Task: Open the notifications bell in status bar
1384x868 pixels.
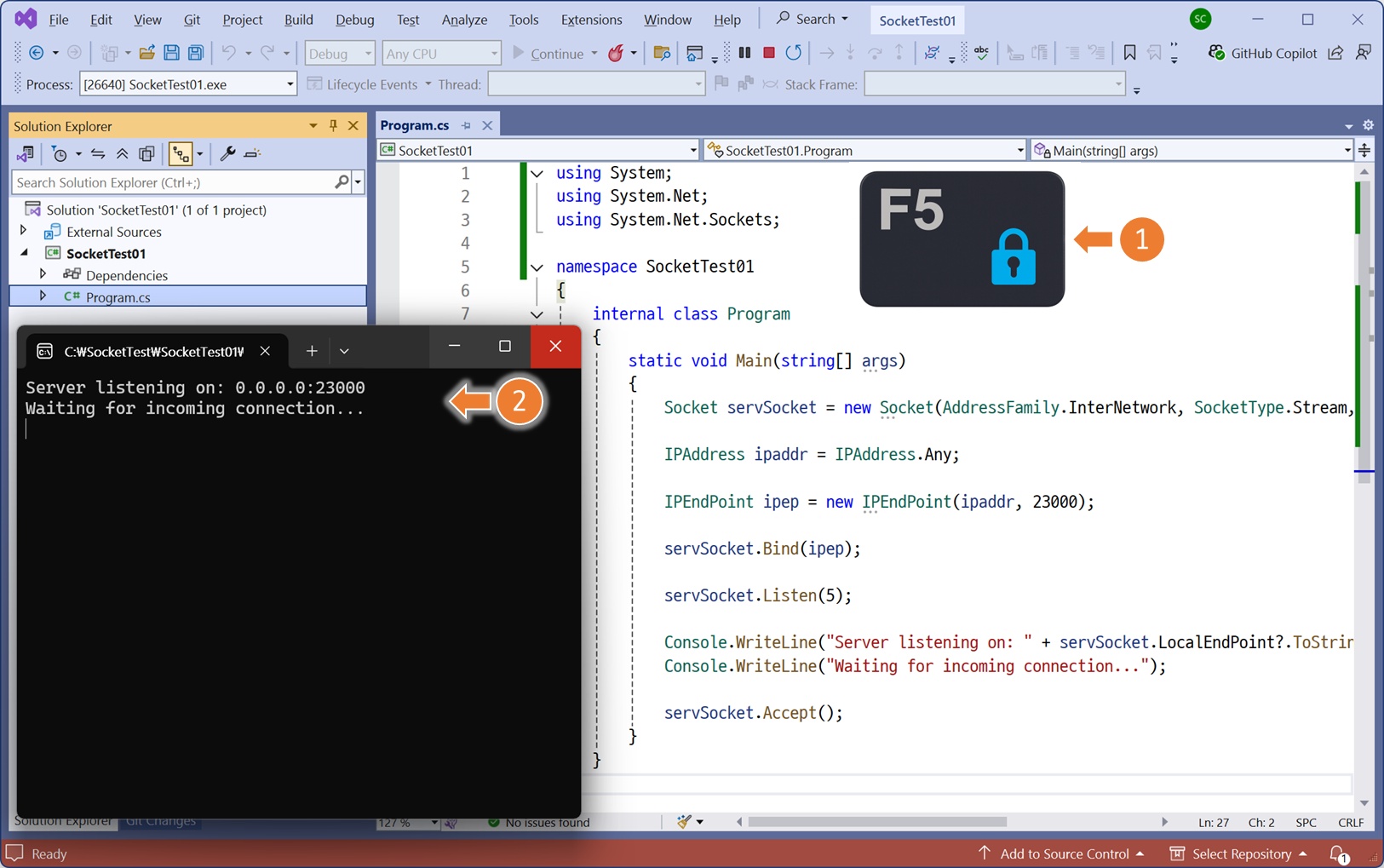Action: (x=1338, y=854)
